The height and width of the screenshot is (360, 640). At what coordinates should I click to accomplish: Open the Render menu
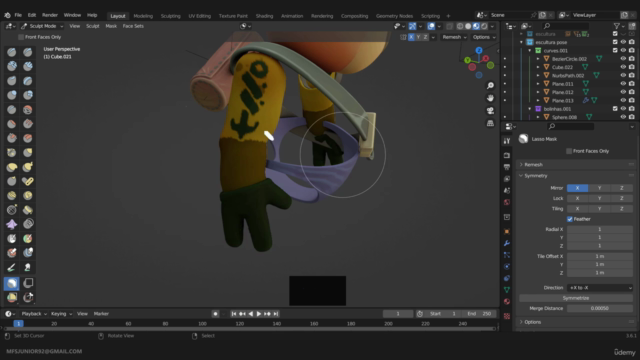(x=50, y=15)
